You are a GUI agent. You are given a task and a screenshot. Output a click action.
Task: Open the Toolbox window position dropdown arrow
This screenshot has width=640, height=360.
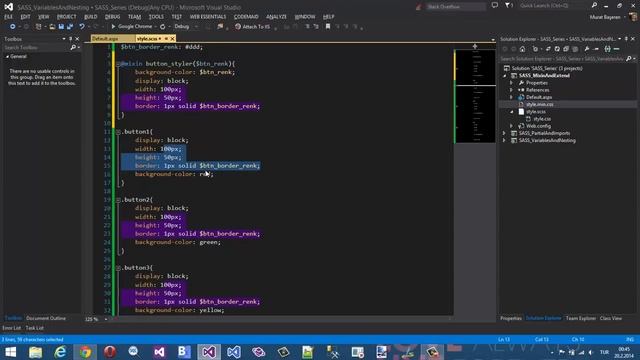(x=64, y=39)
